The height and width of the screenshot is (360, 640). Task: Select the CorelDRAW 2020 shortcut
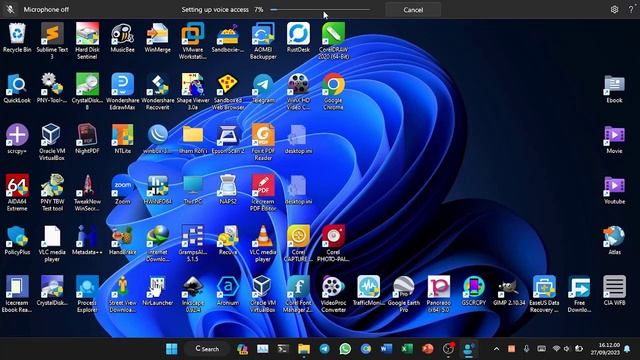[333, 41]
